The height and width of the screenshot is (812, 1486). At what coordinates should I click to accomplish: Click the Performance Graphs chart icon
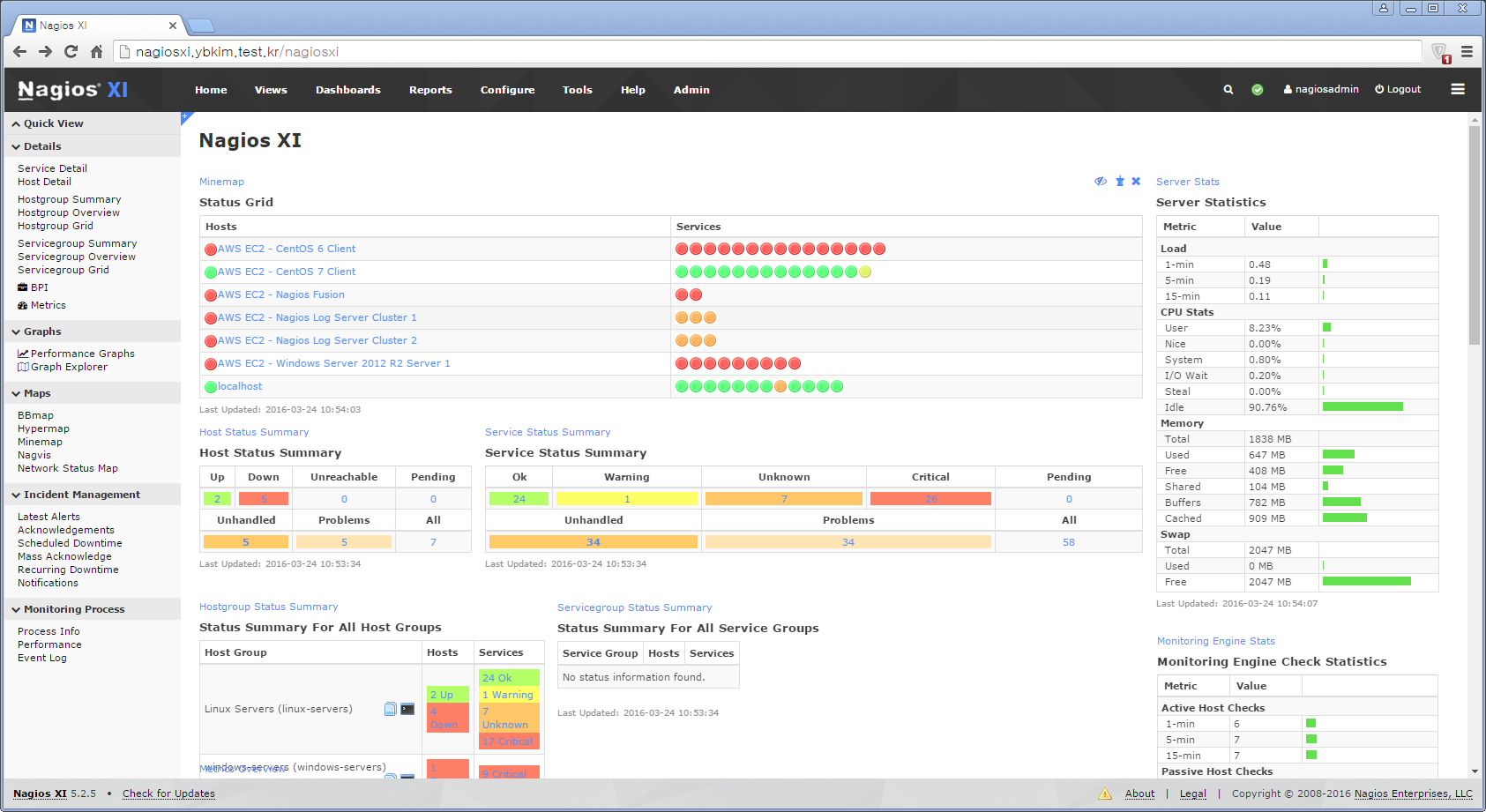(23, 354)
